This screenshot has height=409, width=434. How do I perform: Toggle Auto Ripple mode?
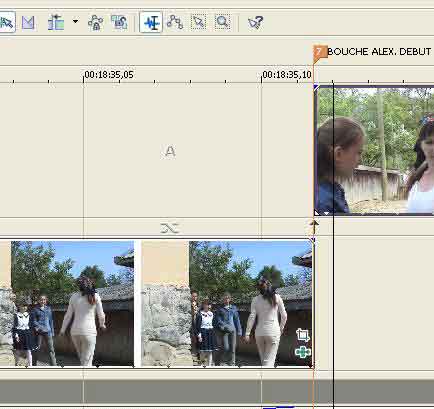click(56, 22)
